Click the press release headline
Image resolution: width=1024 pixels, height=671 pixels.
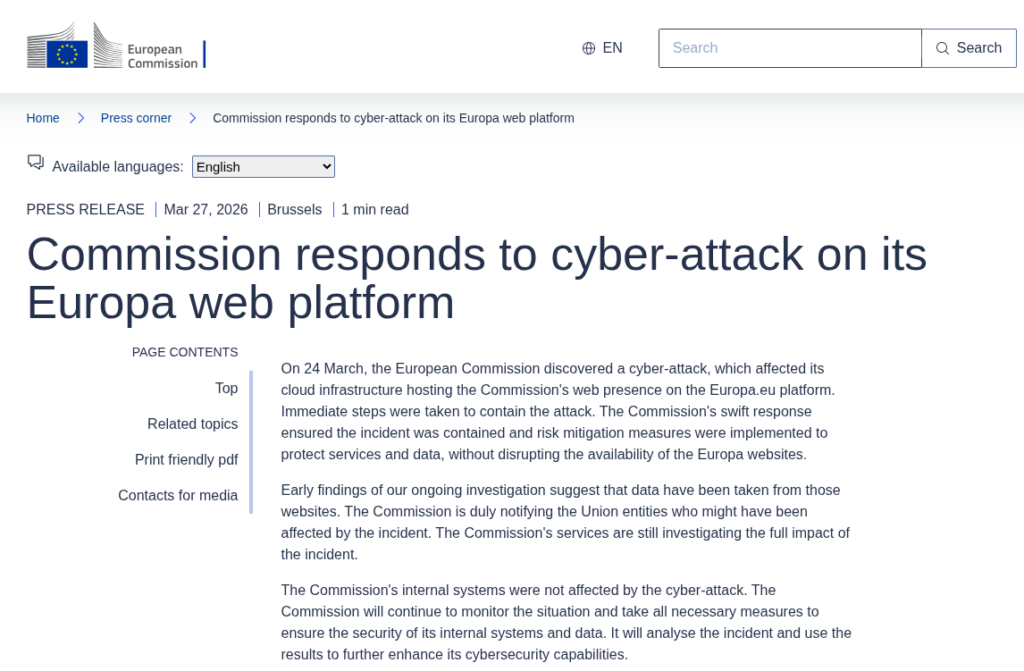476,278
